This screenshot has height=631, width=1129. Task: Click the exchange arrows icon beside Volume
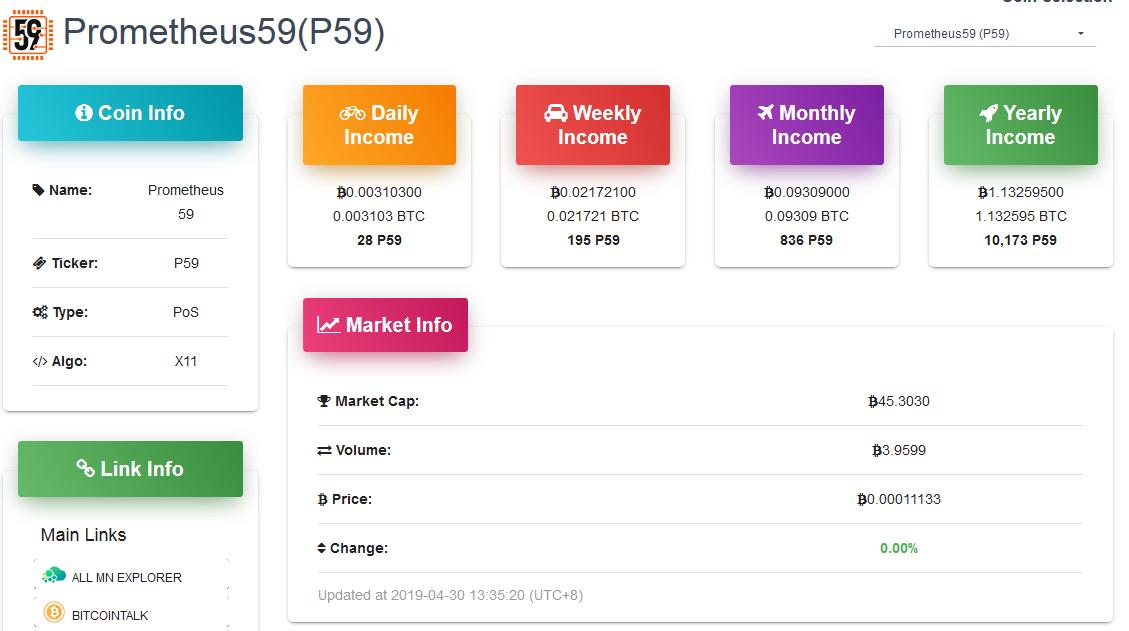(x=322, y=450)
